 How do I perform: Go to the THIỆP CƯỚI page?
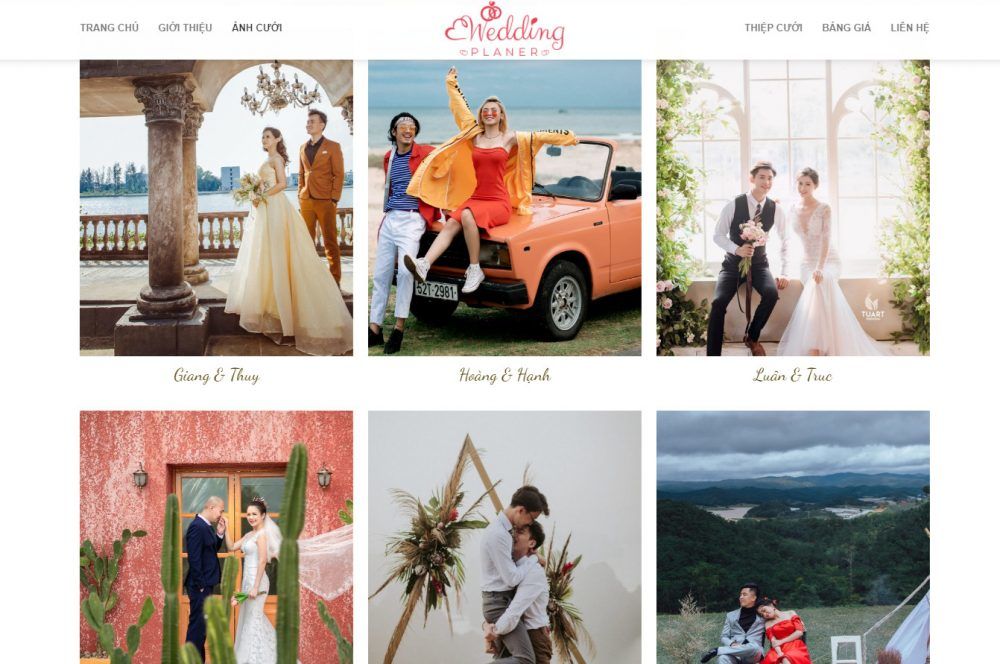coord(773,27)
